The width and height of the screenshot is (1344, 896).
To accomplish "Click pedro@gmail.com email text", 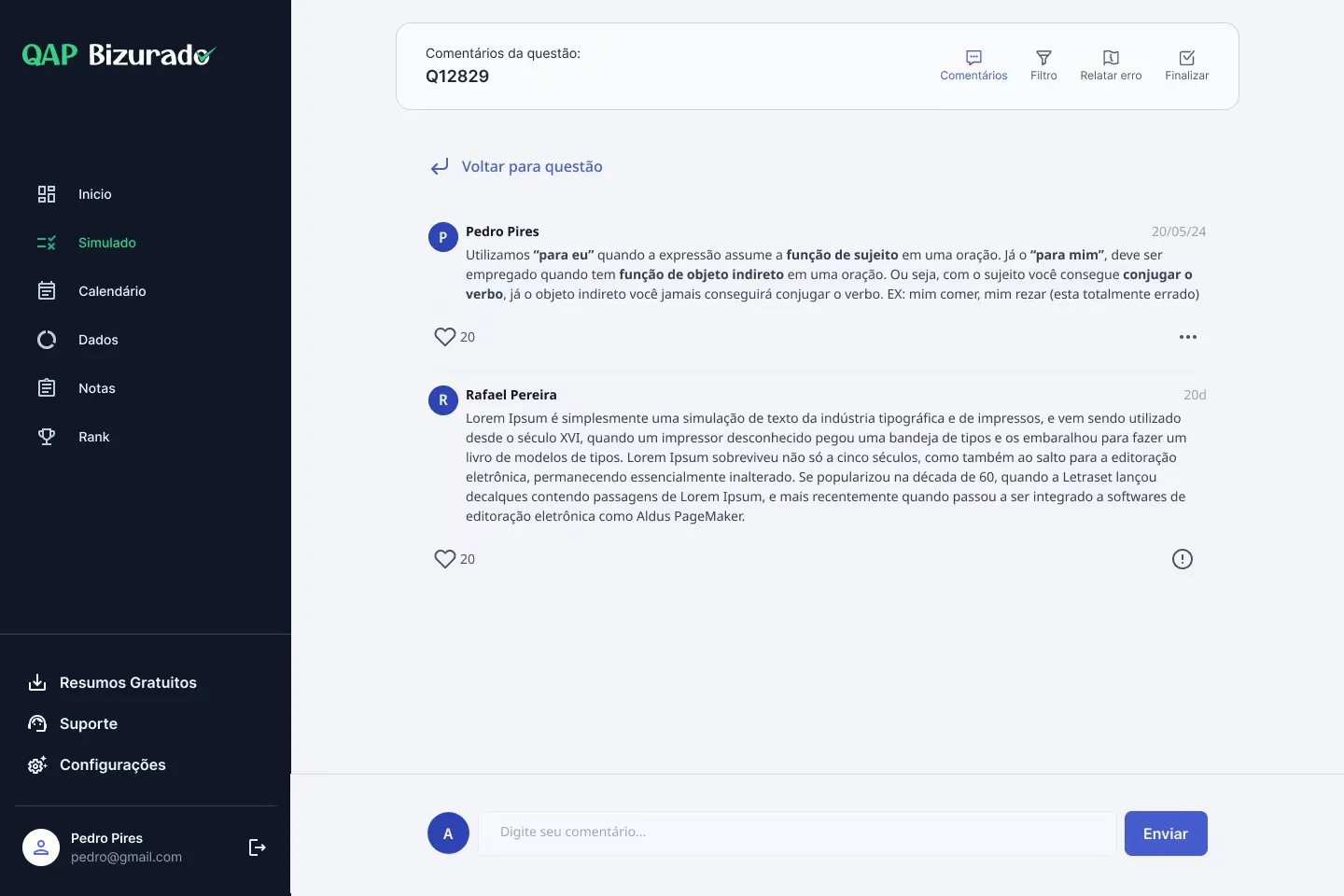I will click(x=126, y=857).
